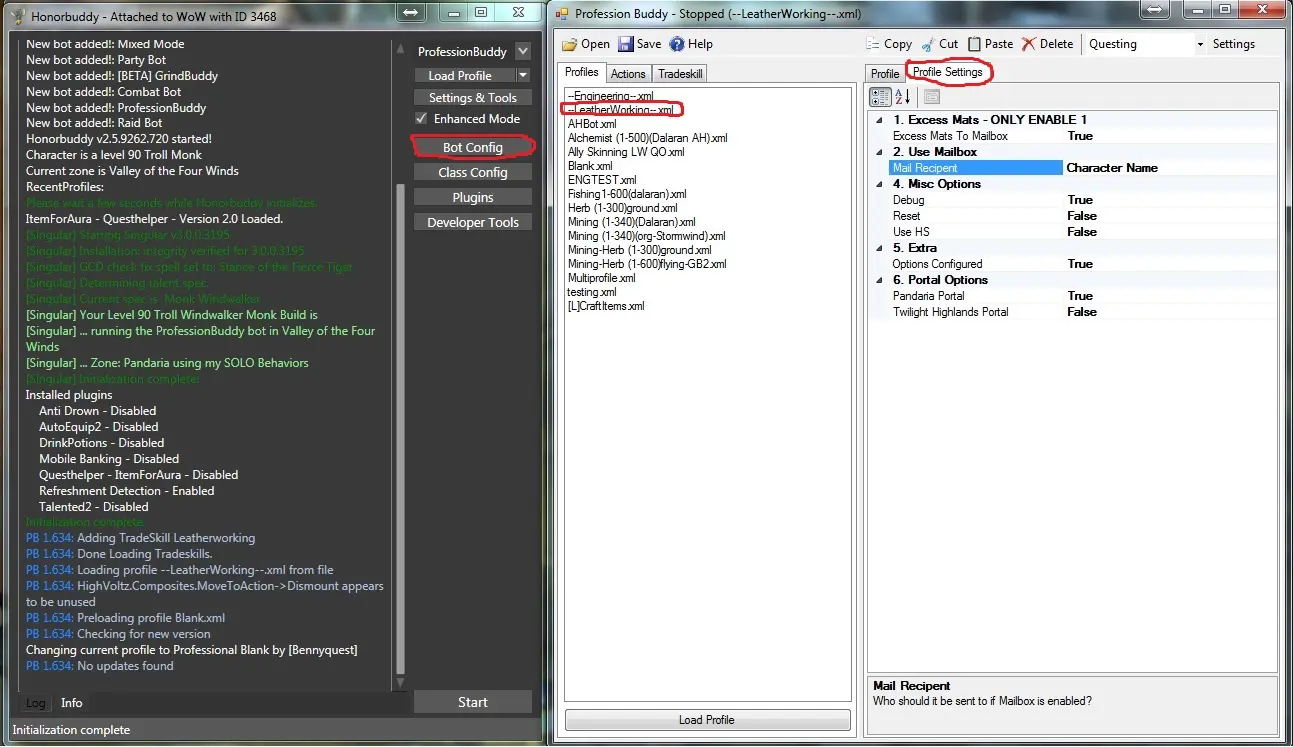This screenshot has width=1293, height=747.
Task: Open the Questing combo box
Action: click(1146, 44)
